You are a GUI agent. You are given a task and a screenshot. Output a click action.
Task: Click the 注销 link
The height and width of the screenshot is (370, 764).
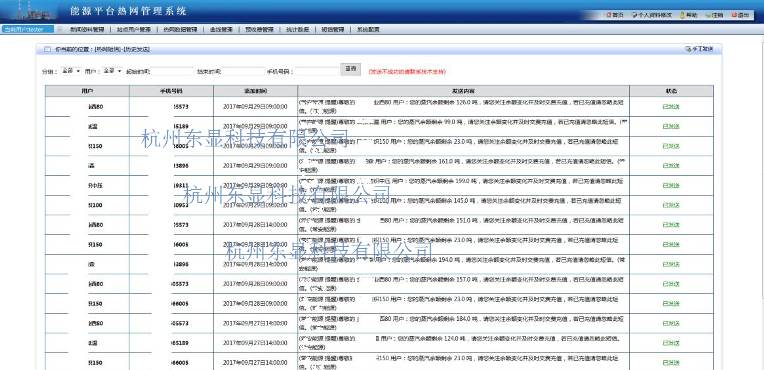click(718, 15)
